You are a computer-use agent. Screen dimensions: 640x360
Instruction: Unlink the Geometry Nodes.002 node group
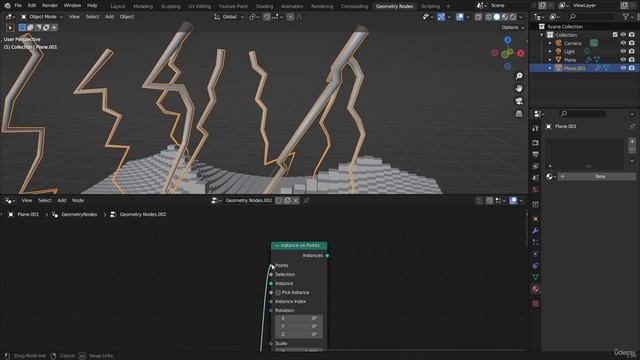click(x=296, y=200)
